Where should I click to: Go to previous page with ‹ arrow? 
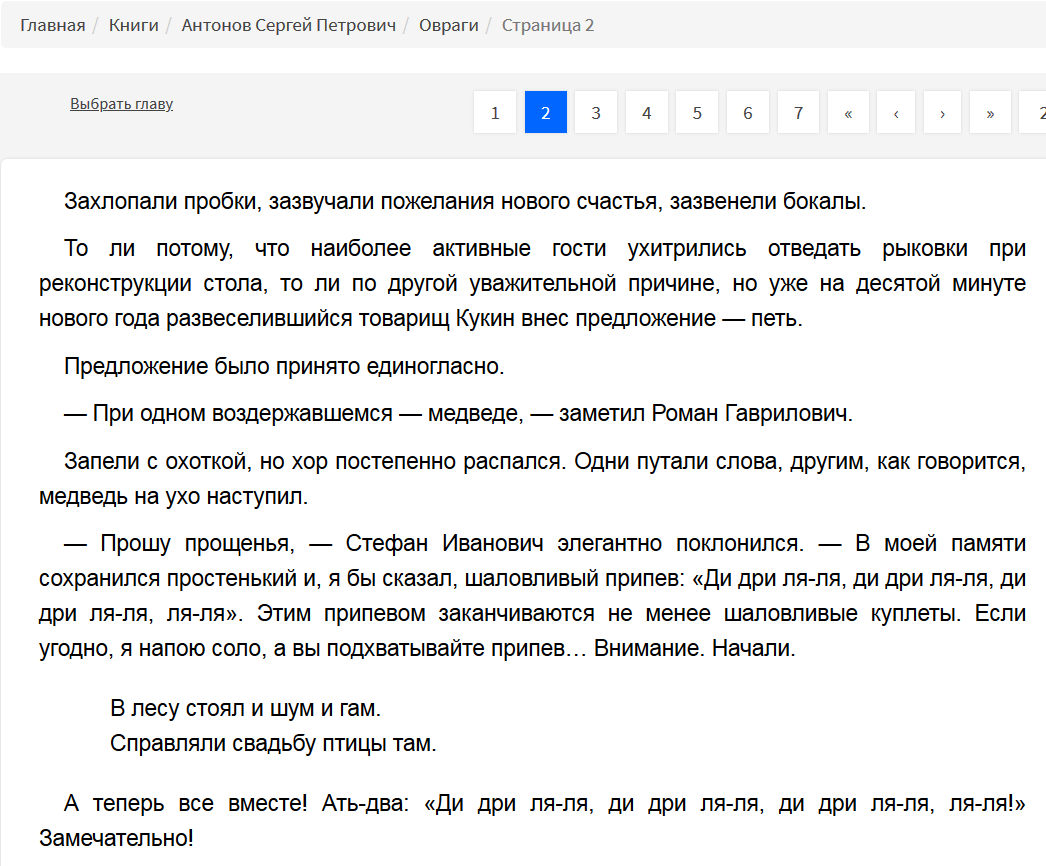(x=896, y=113)
